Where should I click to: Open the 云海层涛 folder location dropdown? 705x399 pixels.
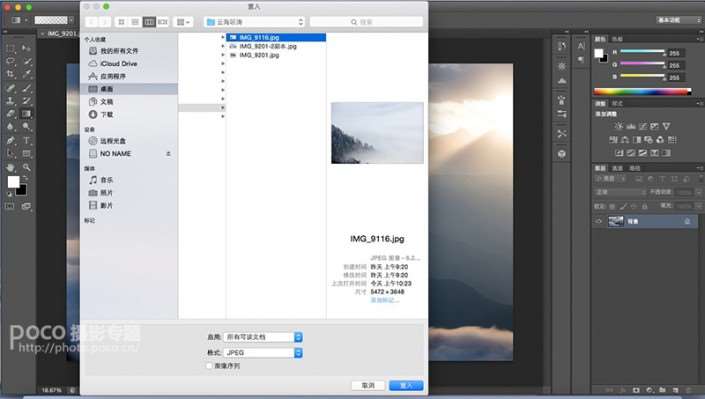(x=254, y=22)
